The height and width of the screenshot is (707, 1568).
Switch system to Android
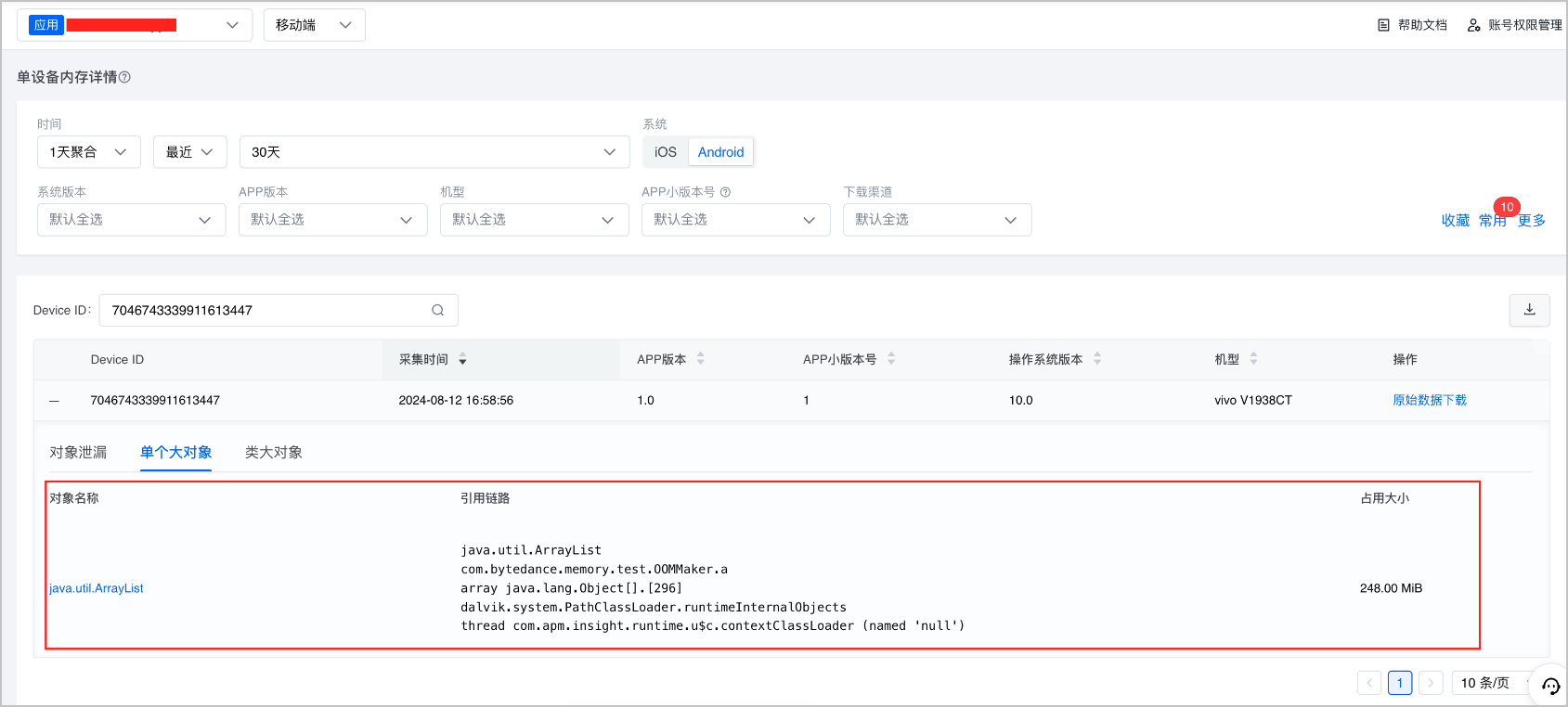tap(720, 152)
